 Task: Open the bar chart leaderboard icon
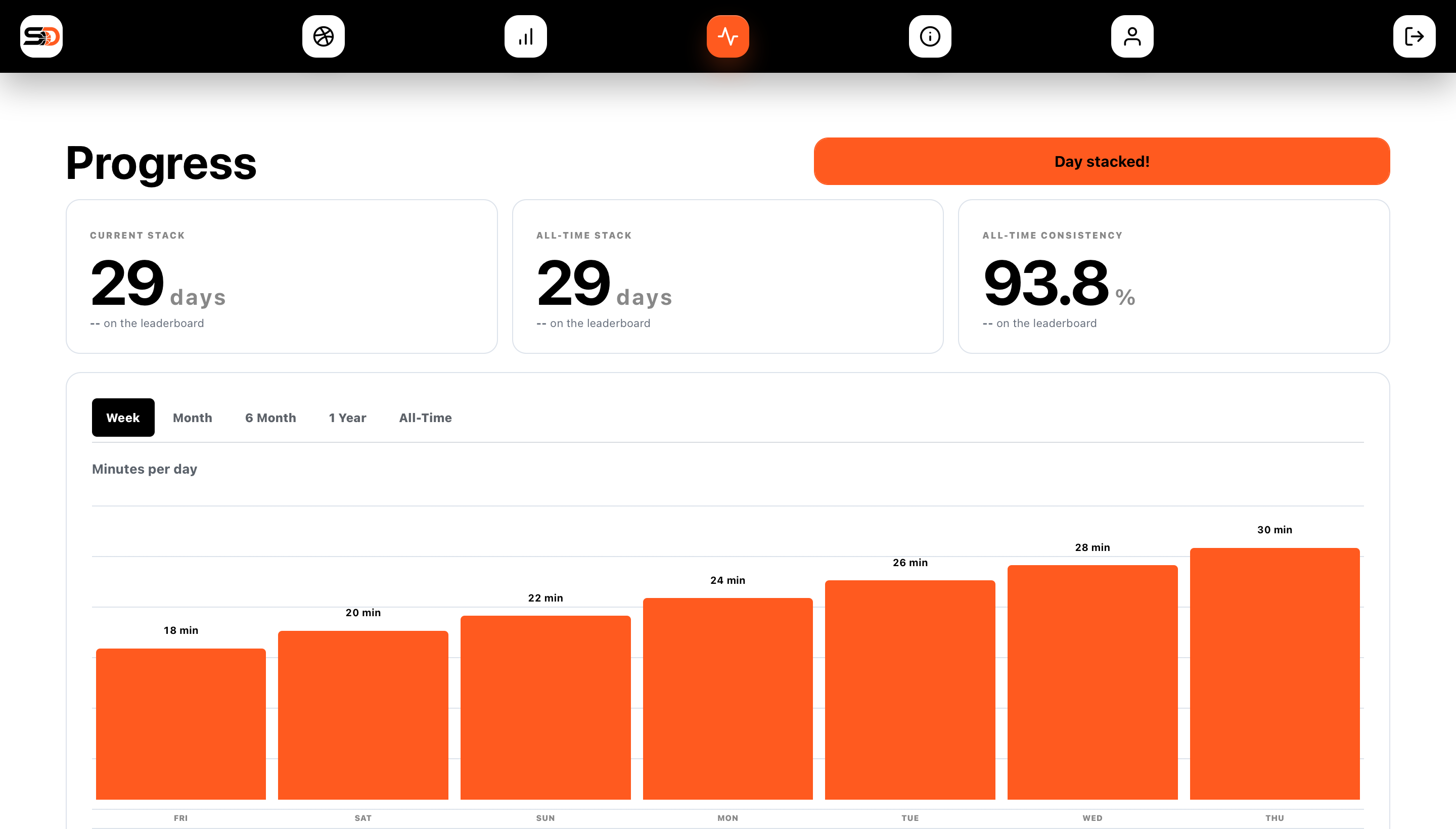[526, 36]
